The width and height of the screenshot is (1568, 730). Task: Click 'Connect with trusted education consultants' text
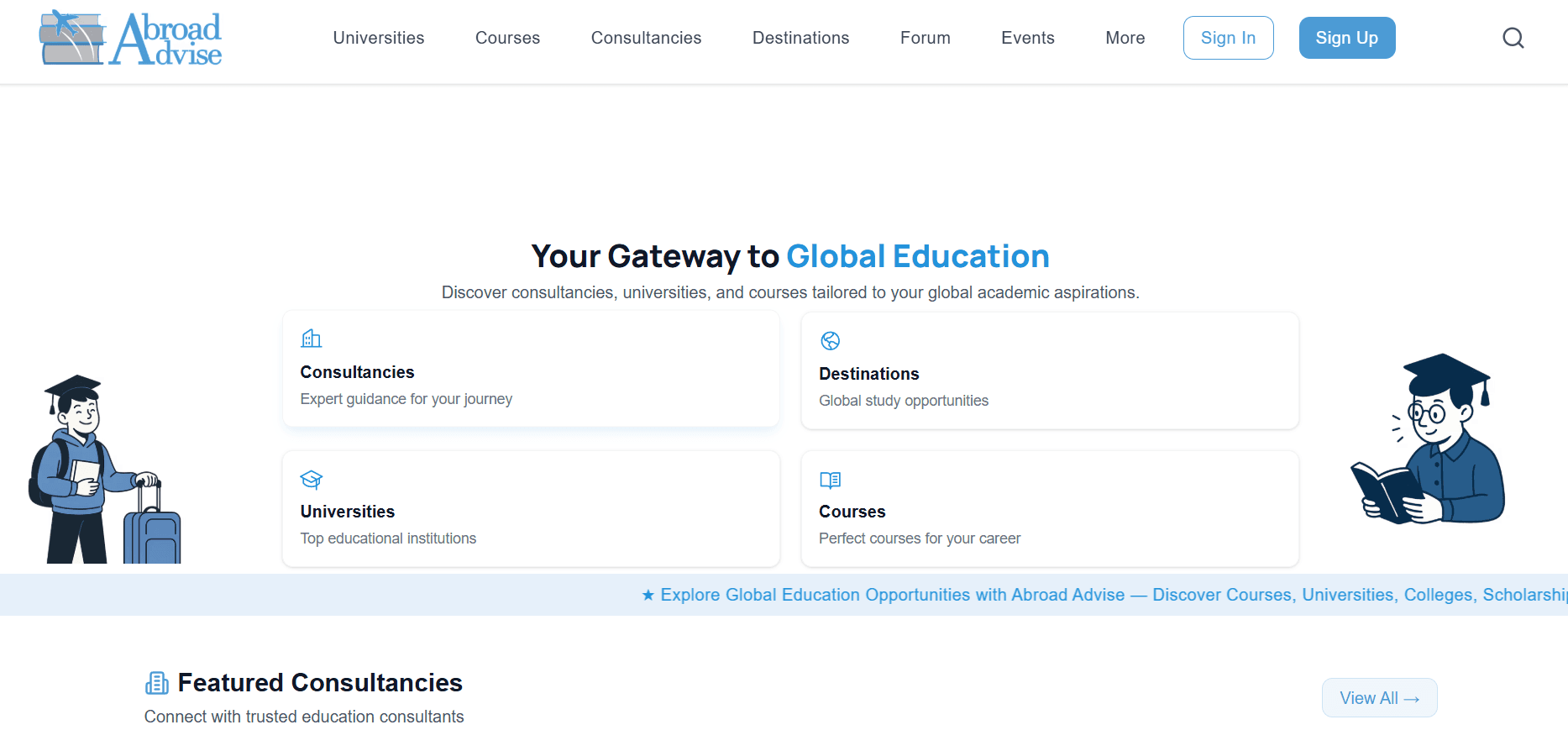[304, 717]
